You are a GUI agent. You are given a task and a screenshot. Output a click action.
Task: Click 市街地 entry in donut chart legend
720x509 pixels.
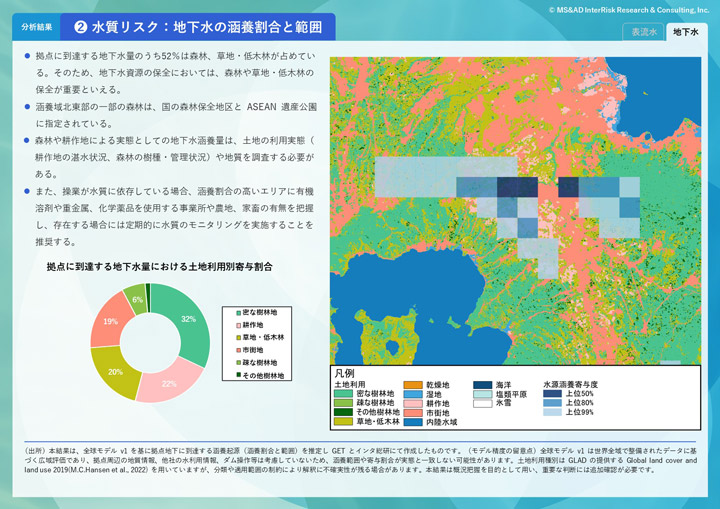249,350
